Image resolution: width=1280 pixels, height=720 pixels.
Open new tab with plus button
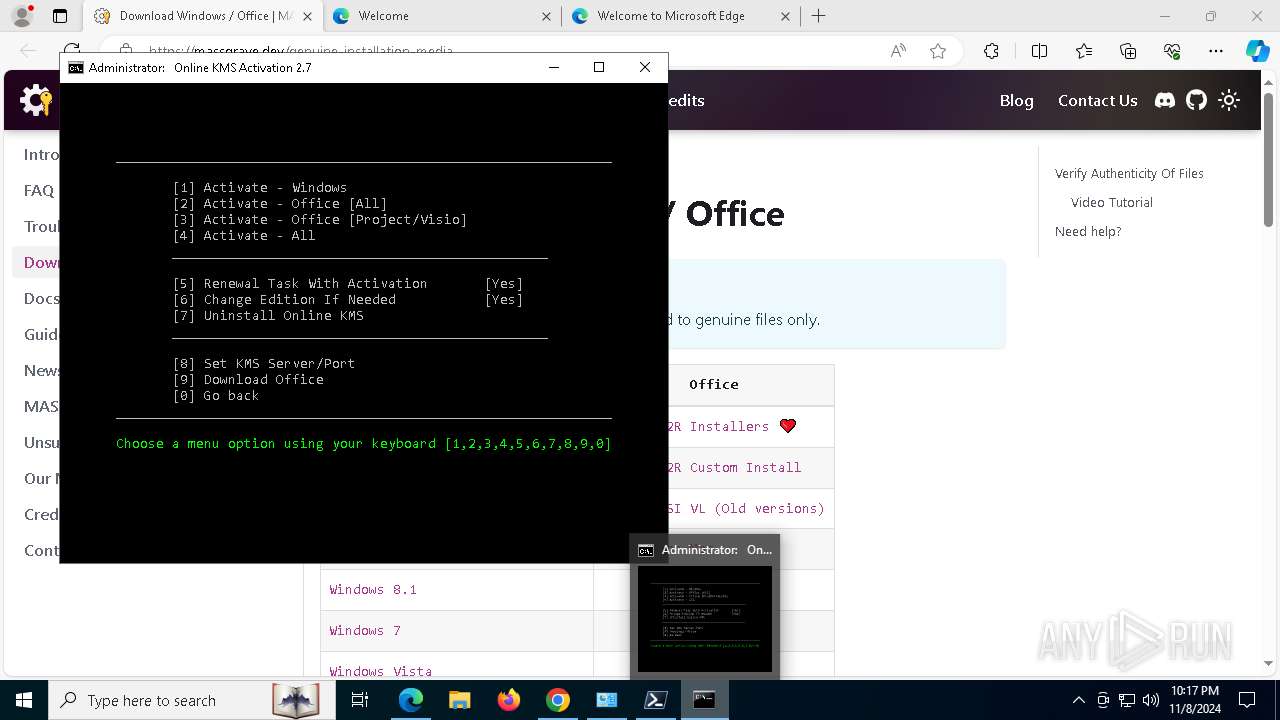(818, 16)
